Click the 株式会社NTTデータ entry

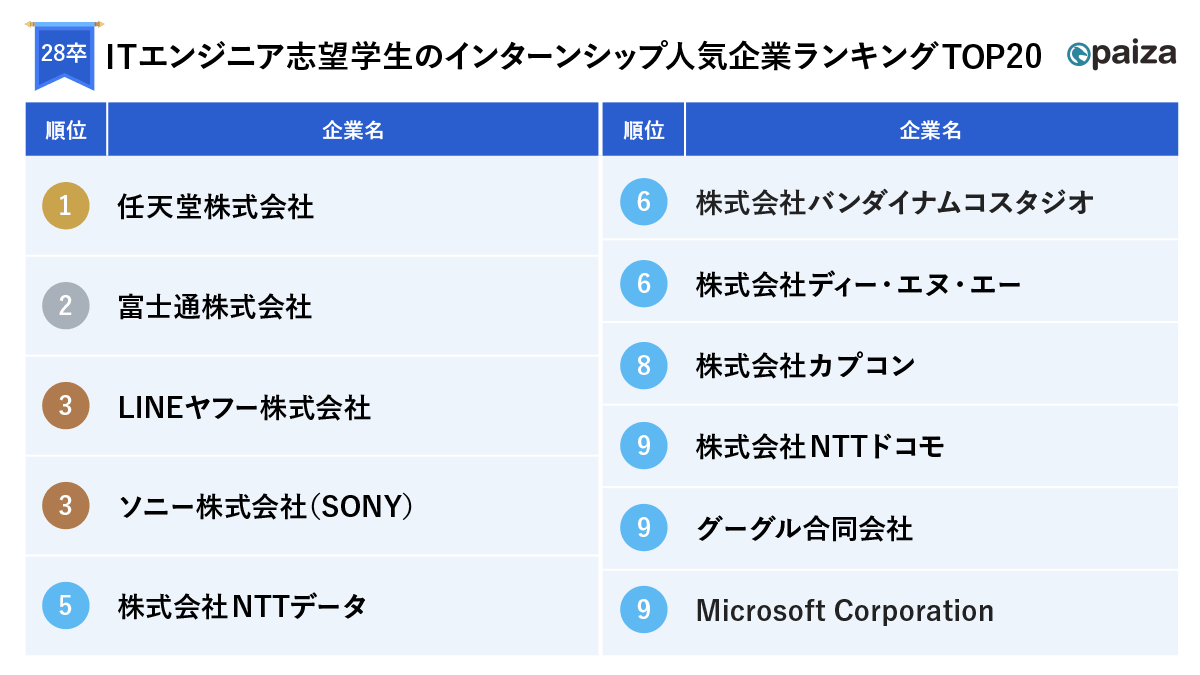tap(242, 606)
